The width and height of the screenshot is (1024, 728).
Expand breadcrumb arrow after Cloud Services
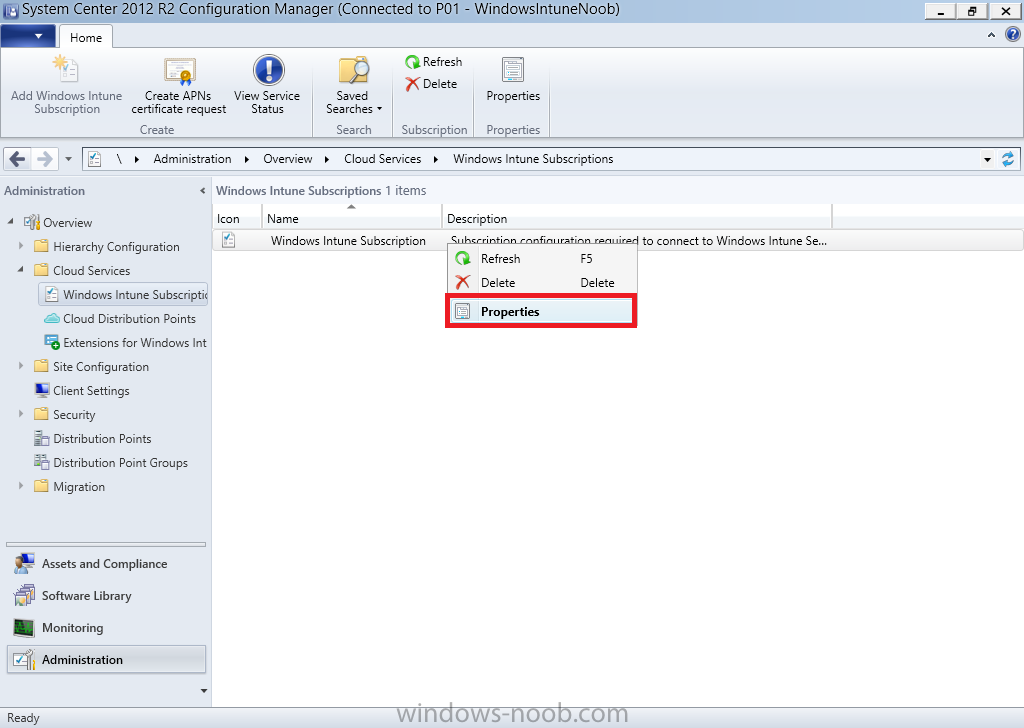436,159
